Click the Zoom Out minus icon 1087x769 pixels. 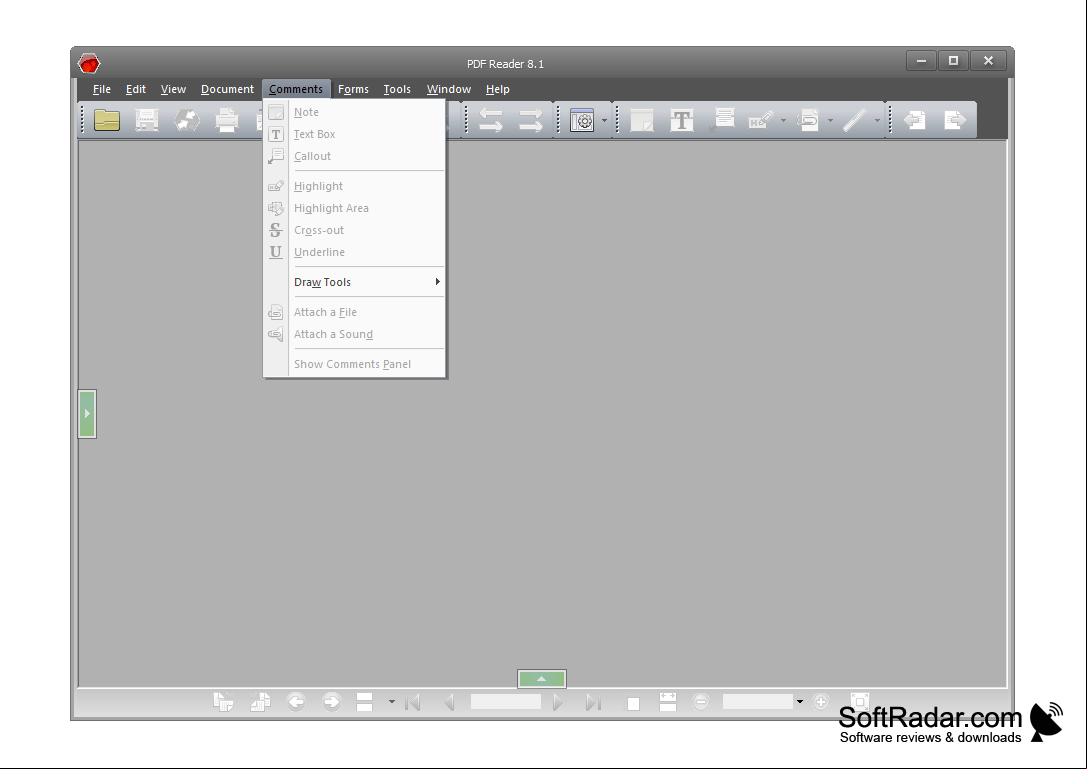[x=701, y=702]
